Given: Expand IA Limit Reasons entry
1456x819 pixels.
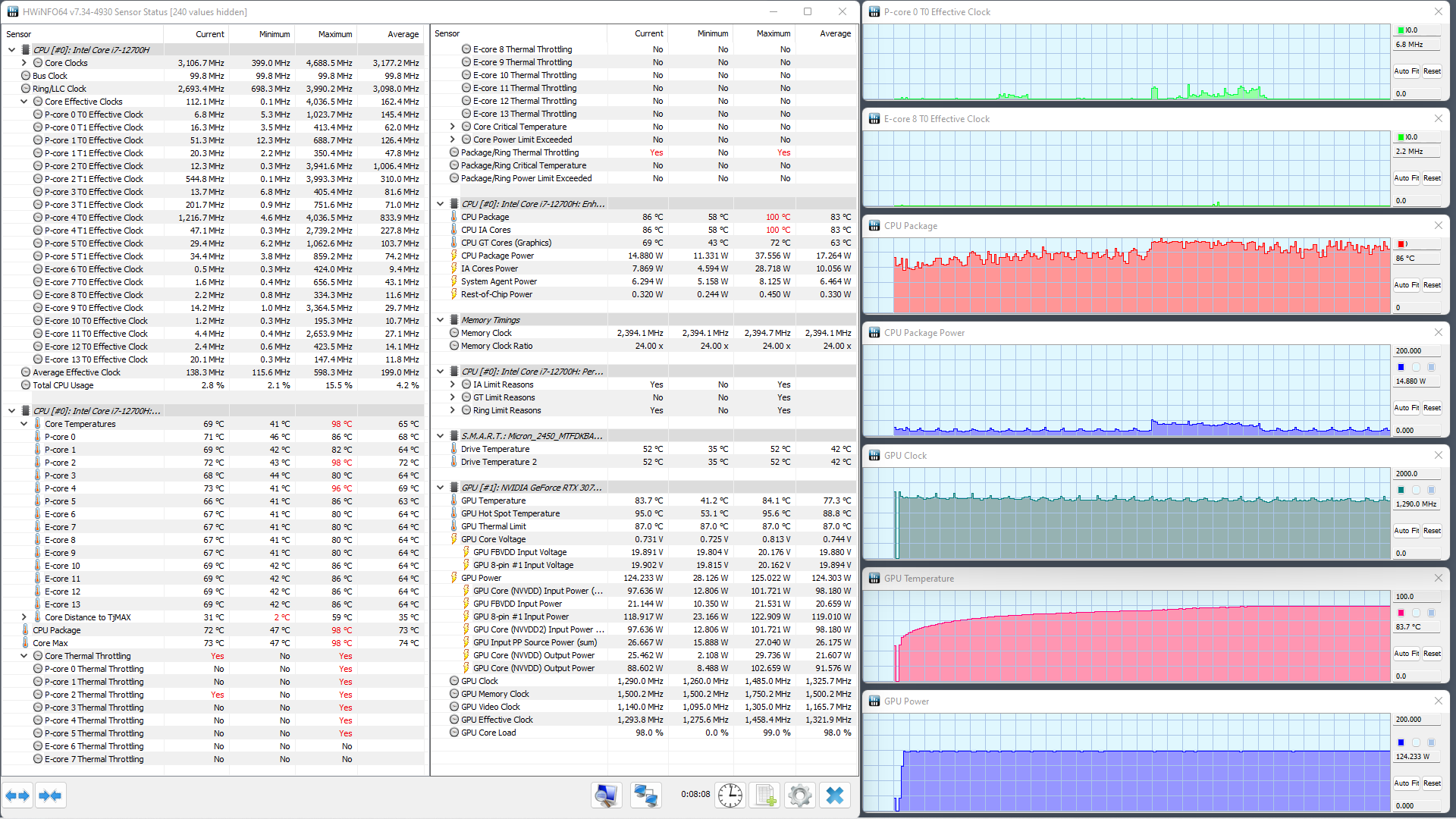Looking at the screenshot, I should click(453, 384).
